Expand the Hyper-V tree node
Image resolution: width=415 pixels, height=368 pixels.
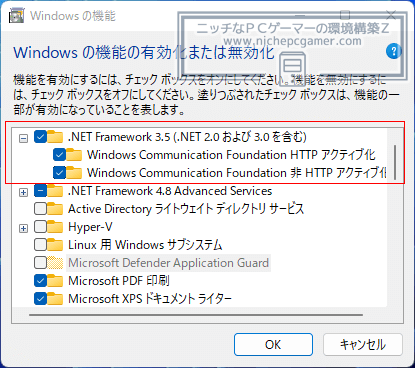coord(23,228)
